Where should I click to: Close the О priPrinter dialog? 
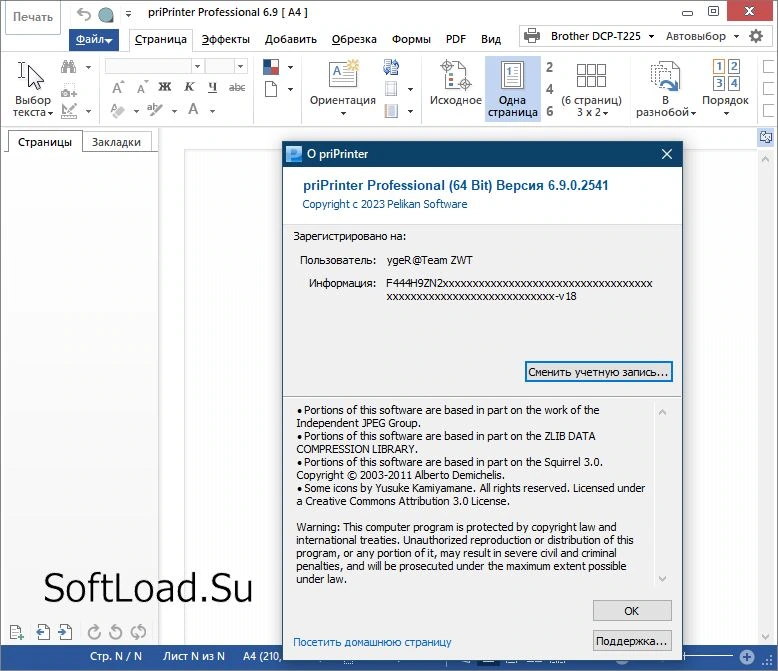pyautogui.click(x=667, y=154)
